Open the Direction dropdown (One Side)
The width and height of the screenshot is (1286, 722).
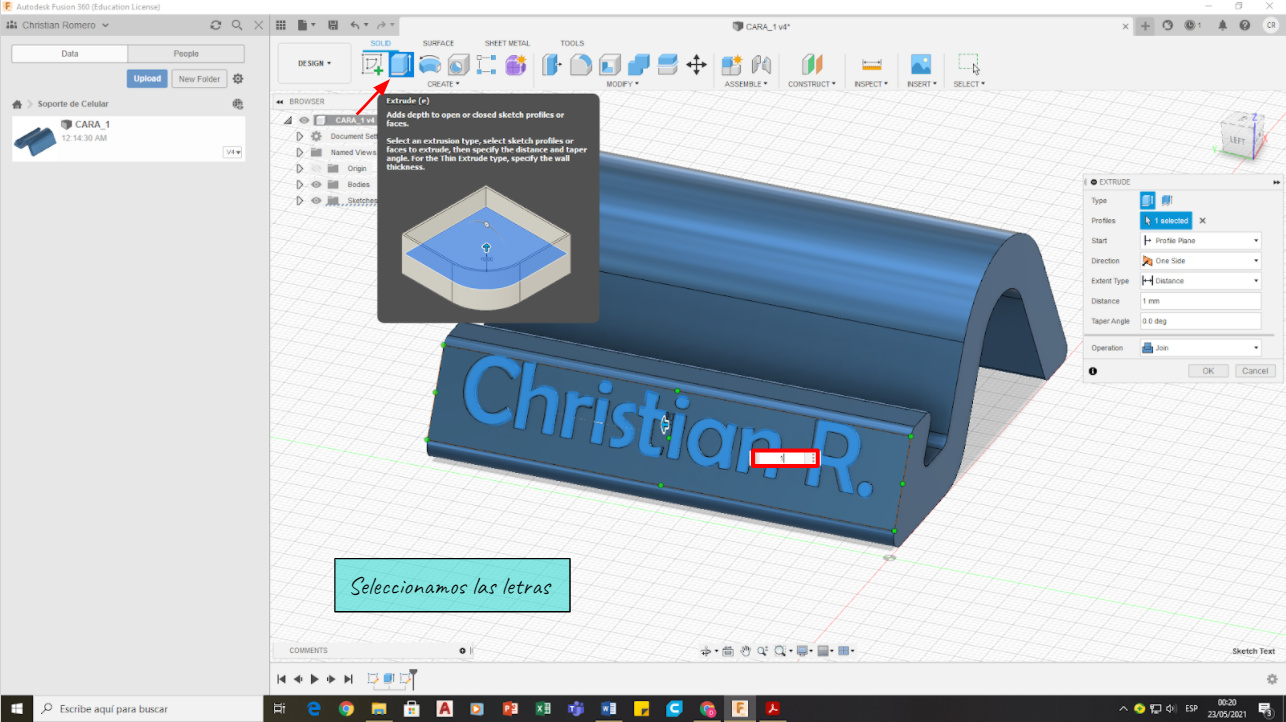1200,261
